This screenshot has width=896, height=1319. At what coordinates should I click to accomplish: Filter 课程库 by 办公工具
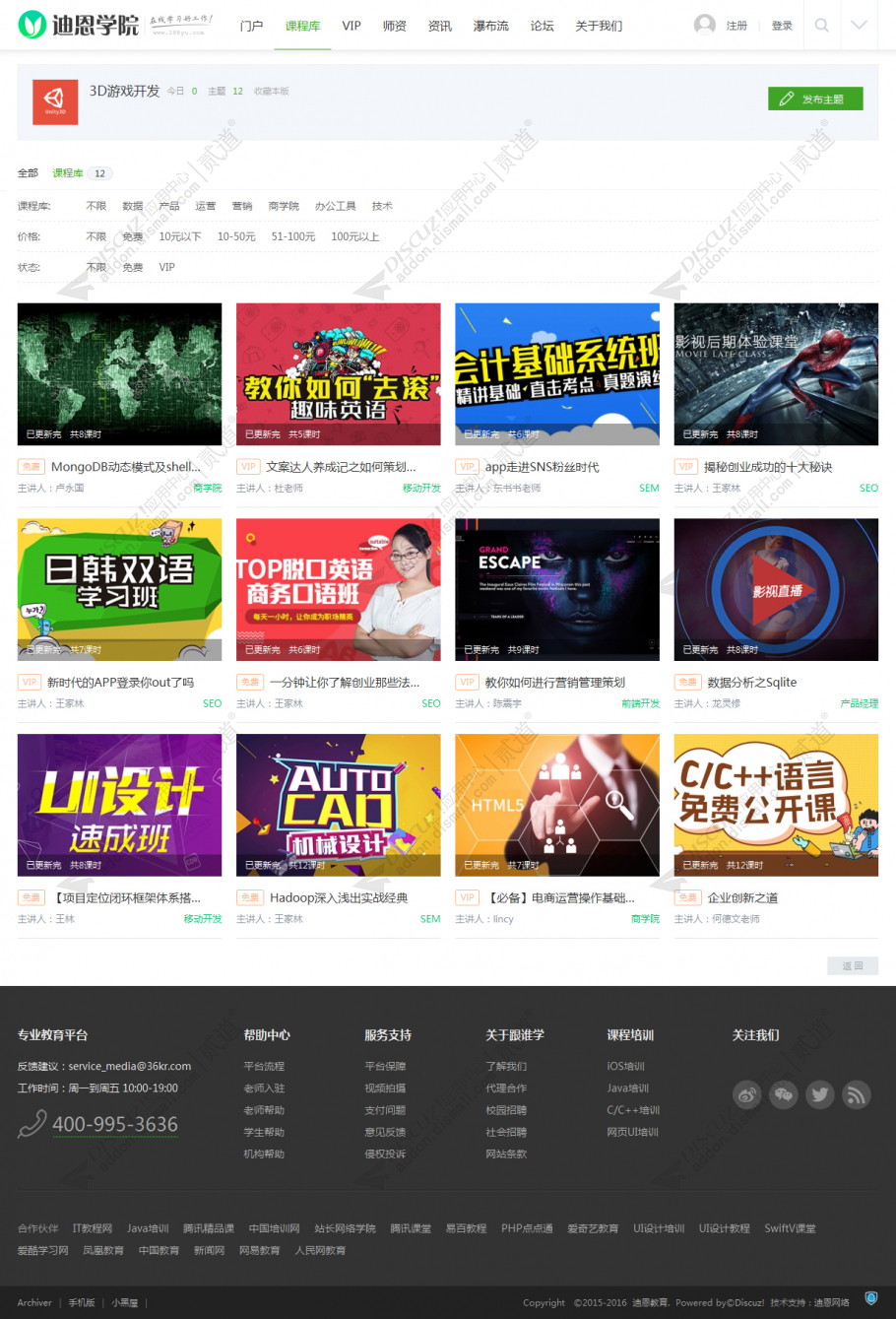(336, 206)
